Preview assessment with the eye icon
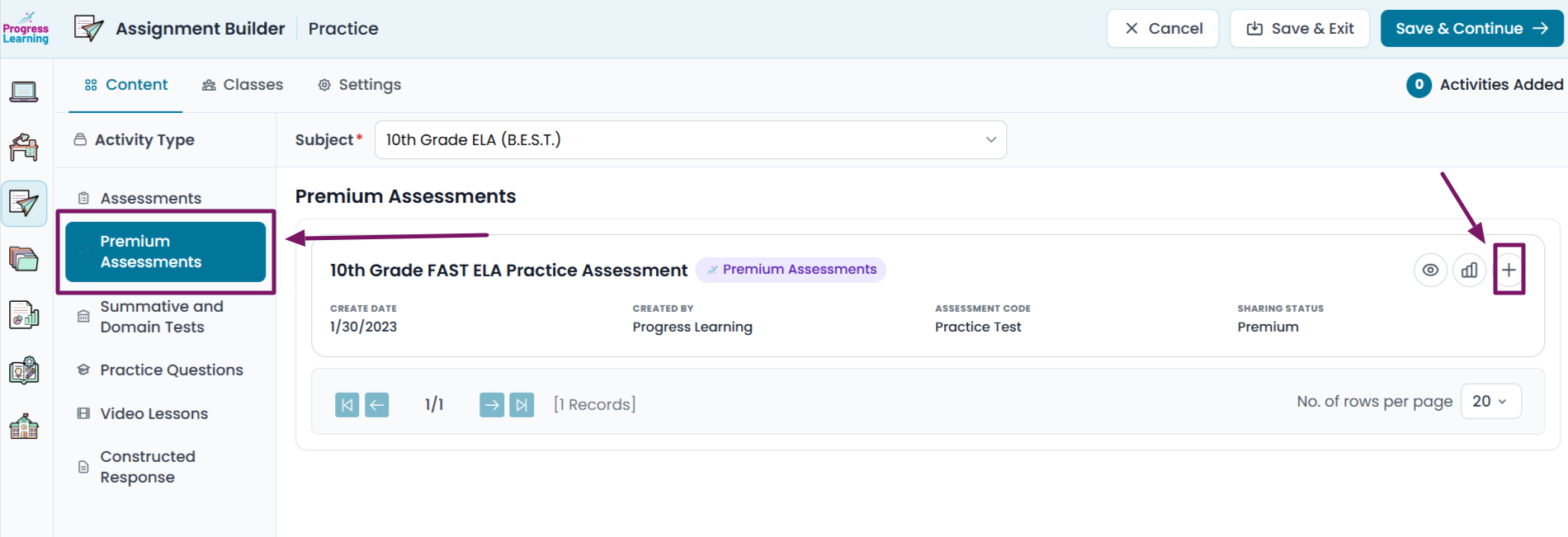The width and height of the screenshot is (1568, 537). point(1431,270)
